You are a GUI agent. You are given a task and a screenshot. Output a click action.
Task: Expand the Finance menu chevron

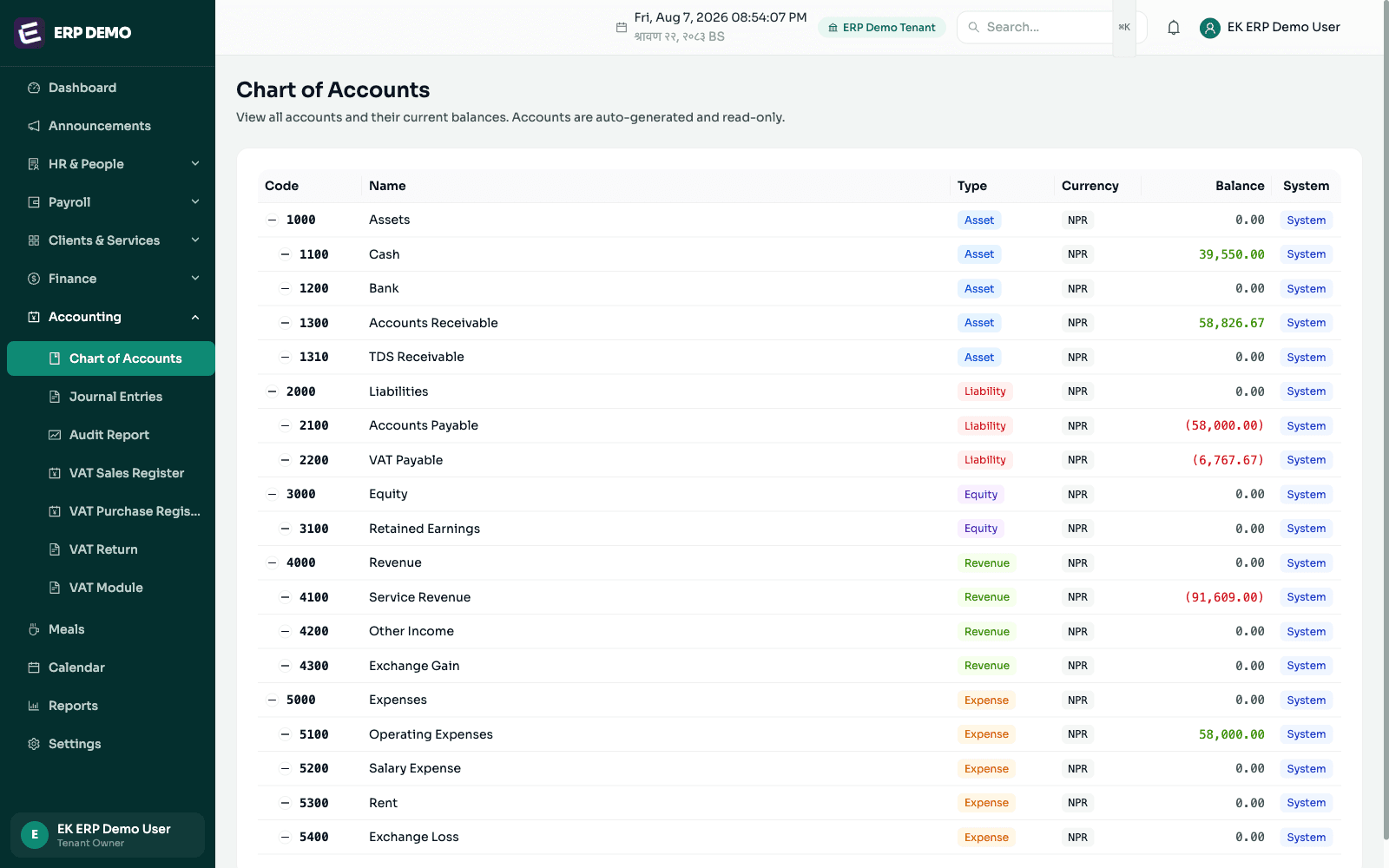[x=195, y=278]
